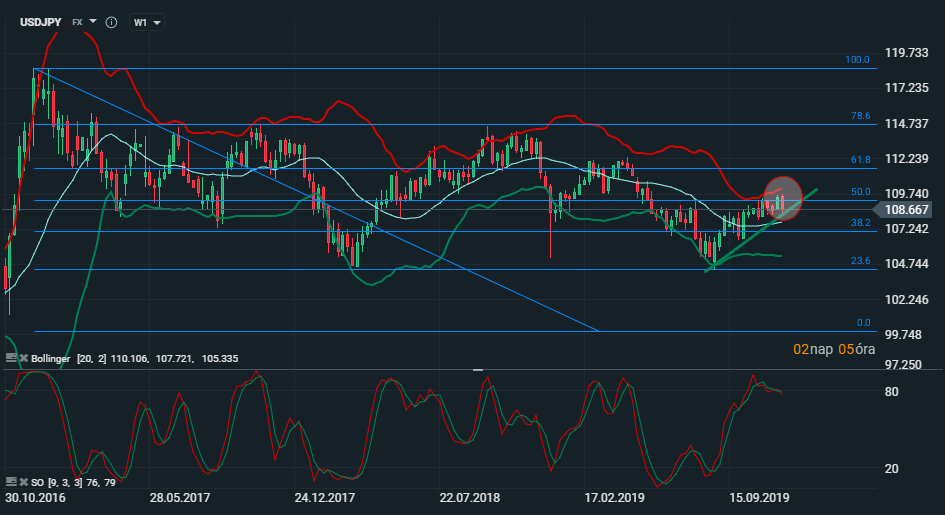Remove the Bollinger indicator with X icon
The image size is (945, 515).
(23, 357)
